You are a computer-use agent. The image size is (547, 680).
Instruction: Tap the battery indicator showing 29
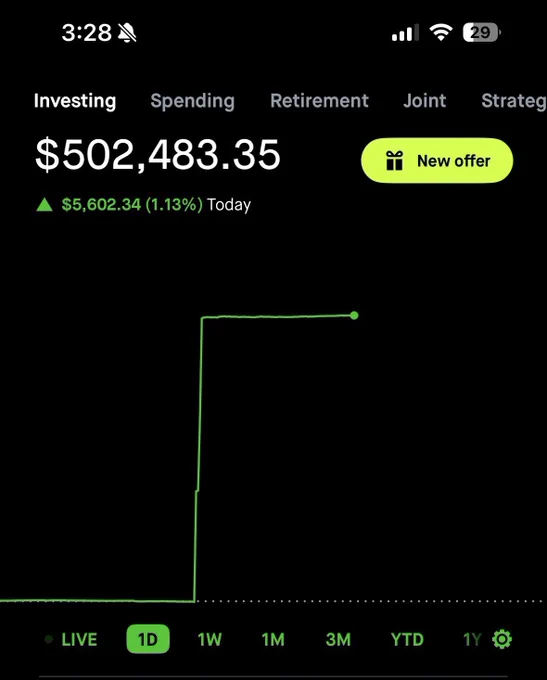(x=481, y=33)
